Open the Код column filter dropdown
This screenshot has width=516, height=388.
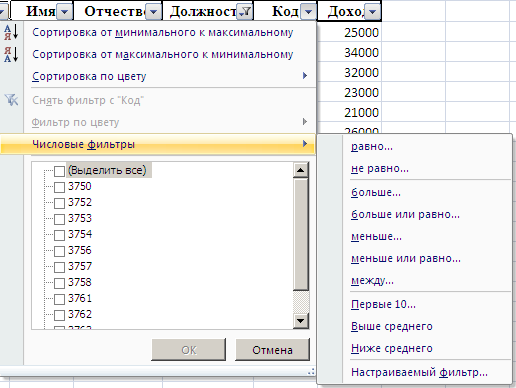(x=308, y=12)
